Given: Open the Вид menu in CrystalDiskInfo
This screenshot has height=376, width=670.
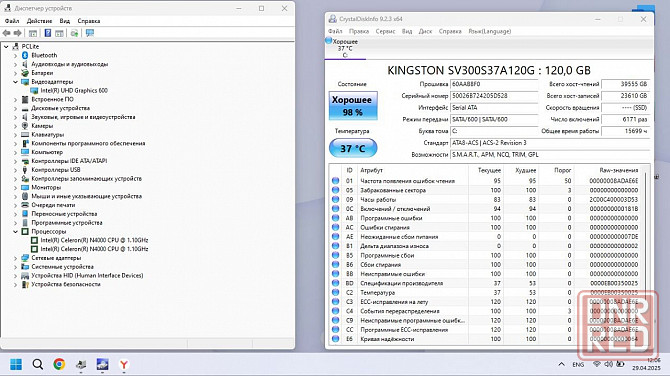Looking at the screenshot, I should 407,31.
